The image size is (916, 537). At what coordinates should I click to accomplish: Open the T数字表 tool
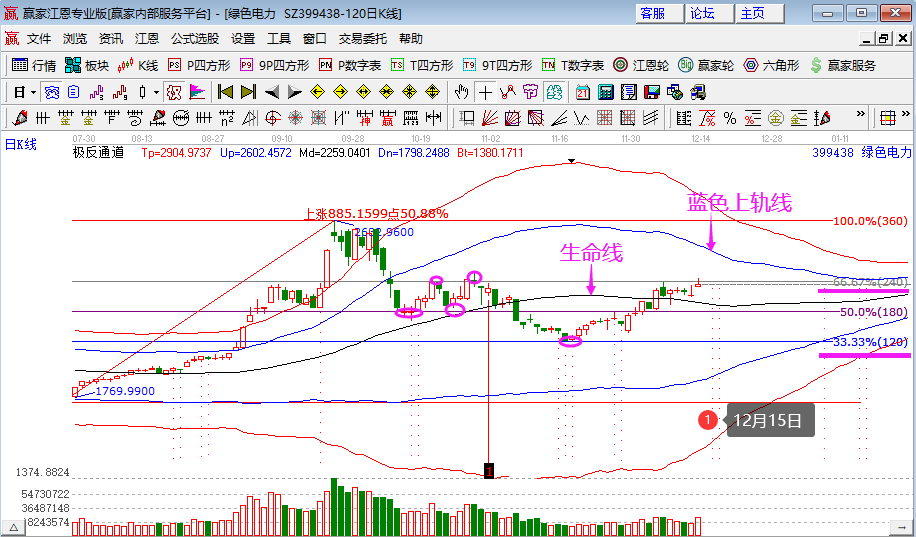[x=572, y=65]
